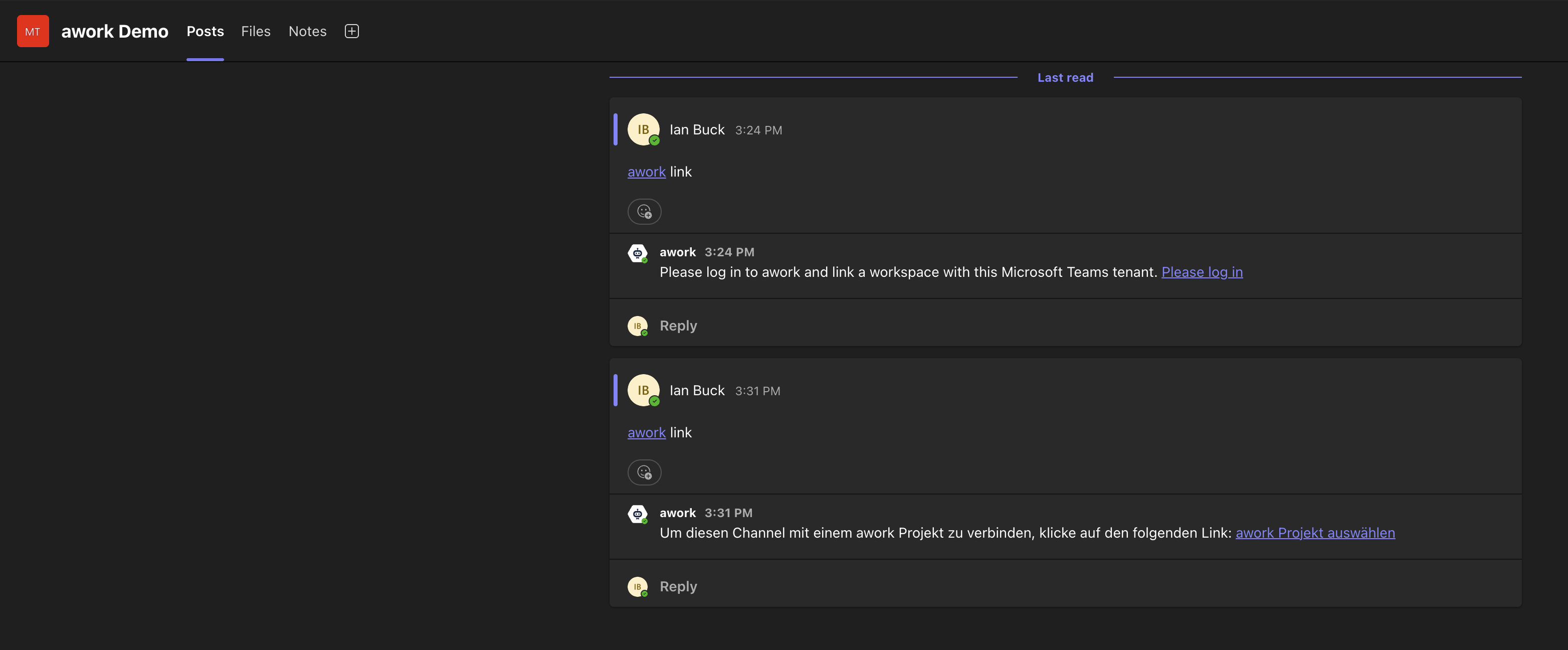This screenshot has height=650, width=1568.
Task: Follow the Please log in link
Action: pos(1202,272)
